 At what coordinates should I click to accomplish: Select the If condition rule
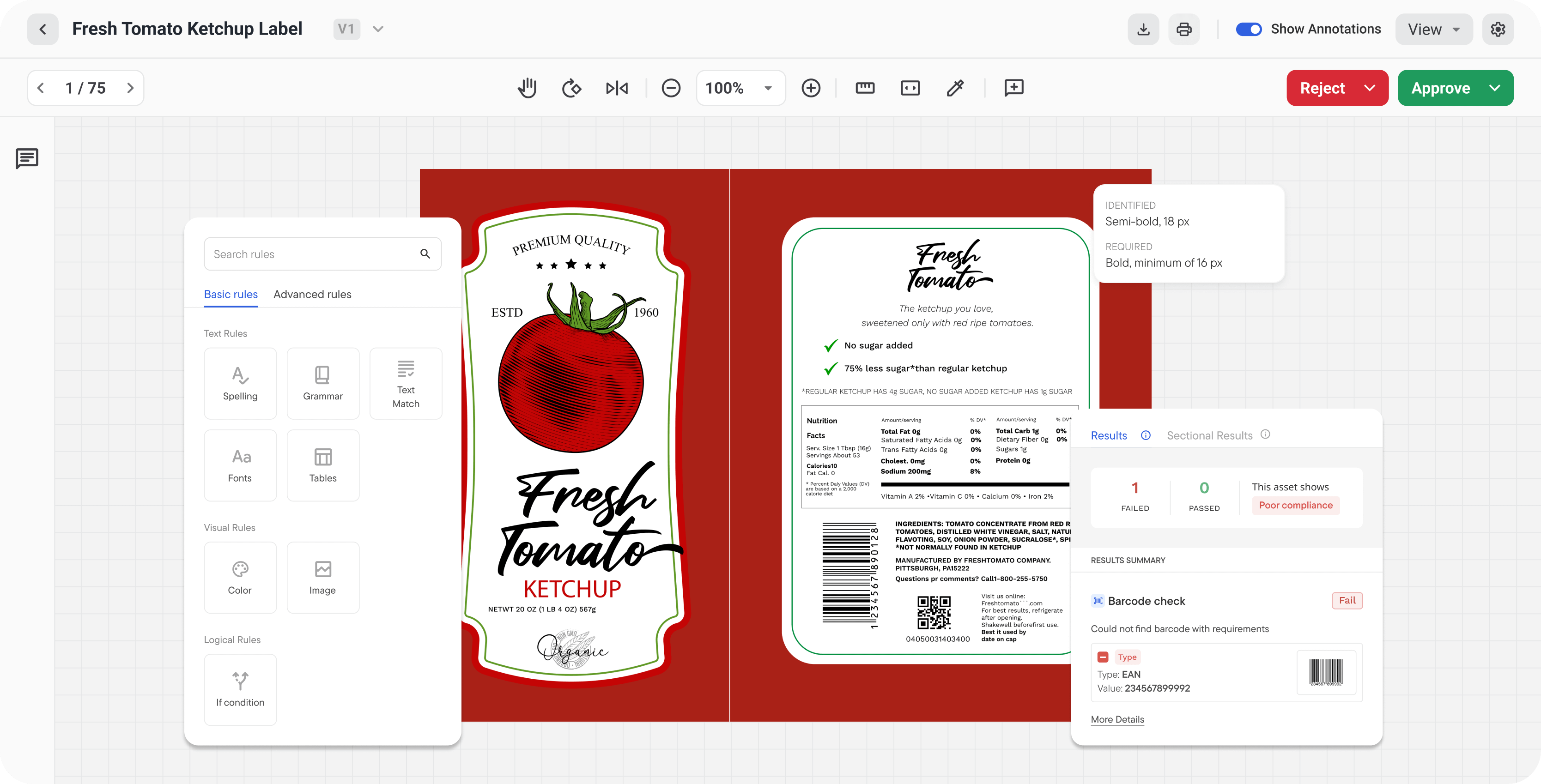pyautogui.click(x=240, y=689)
